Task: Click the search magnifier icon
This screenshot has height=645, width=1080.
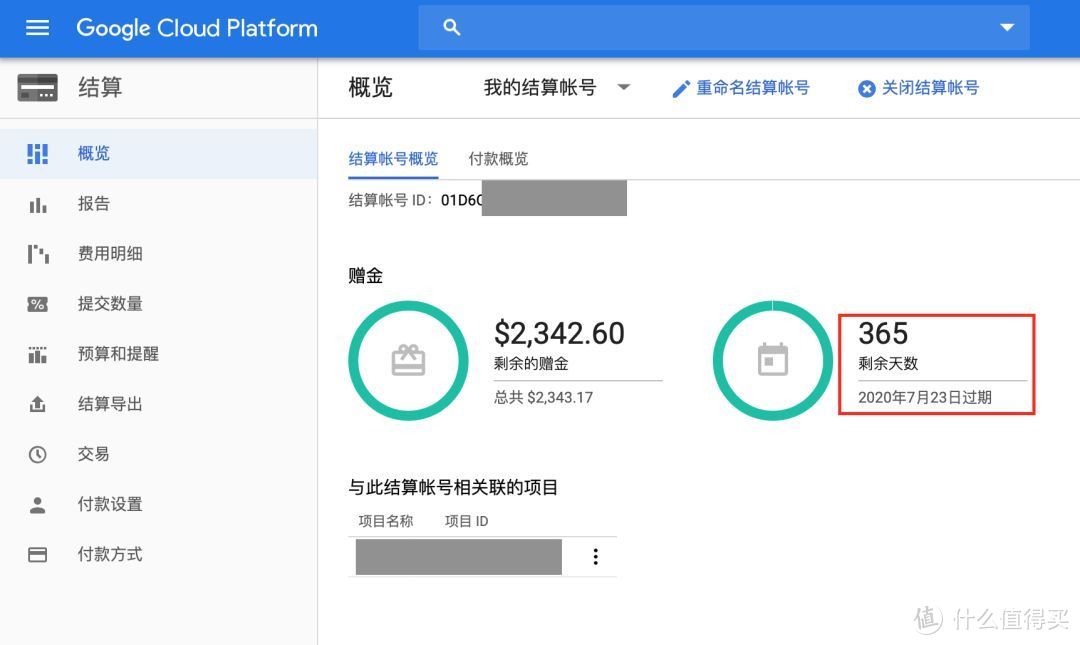Action: [451, 28]
